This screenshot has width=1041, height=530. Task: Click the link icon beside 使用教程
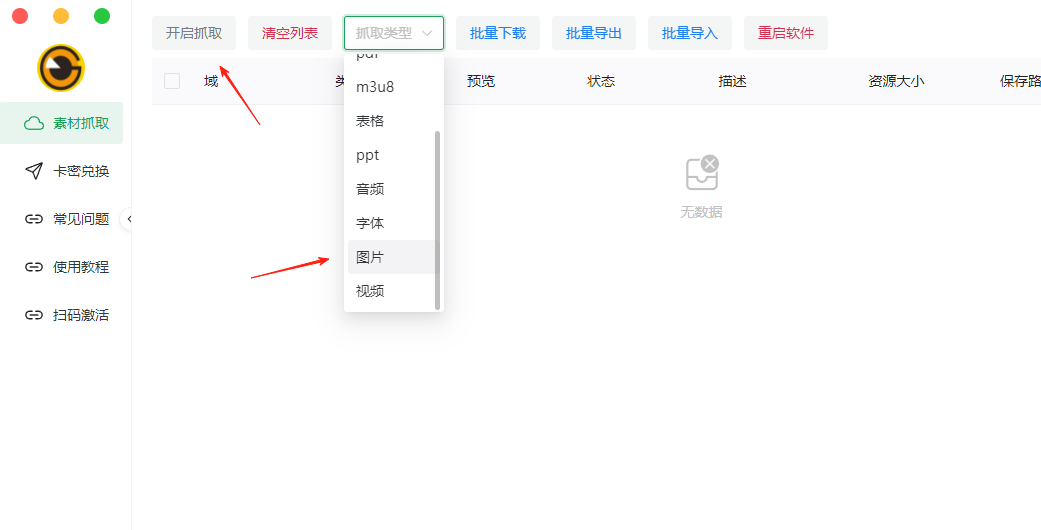click(x=34, y=267)
